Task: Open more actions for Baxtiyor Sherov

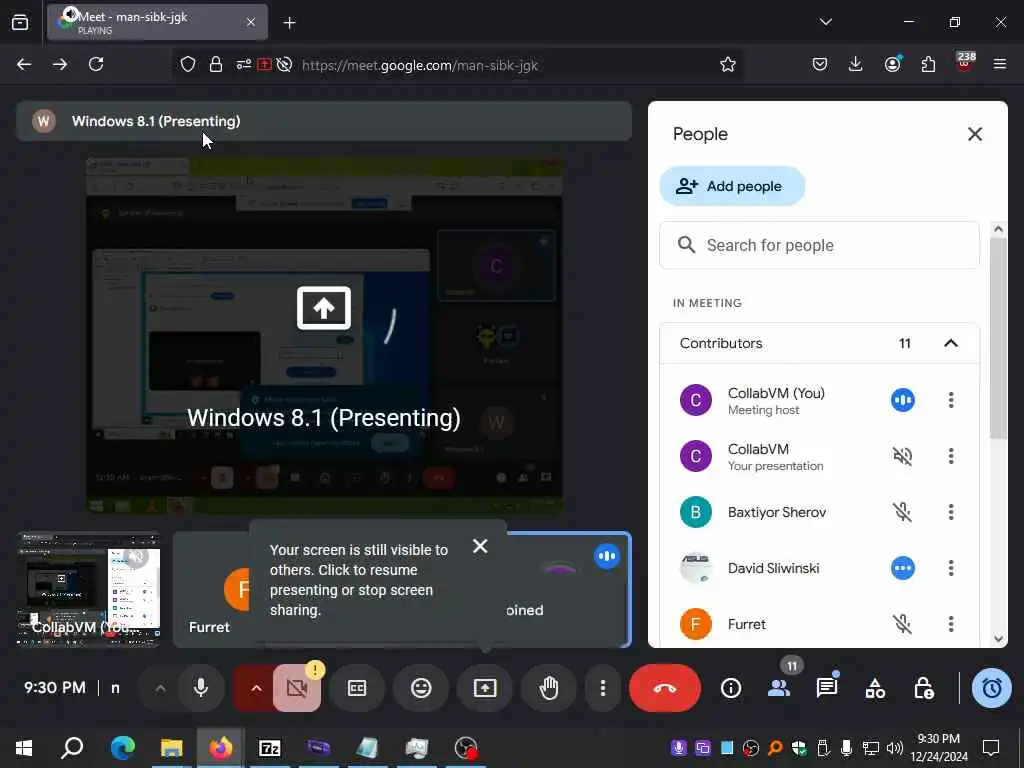Action: coord(951,512)
